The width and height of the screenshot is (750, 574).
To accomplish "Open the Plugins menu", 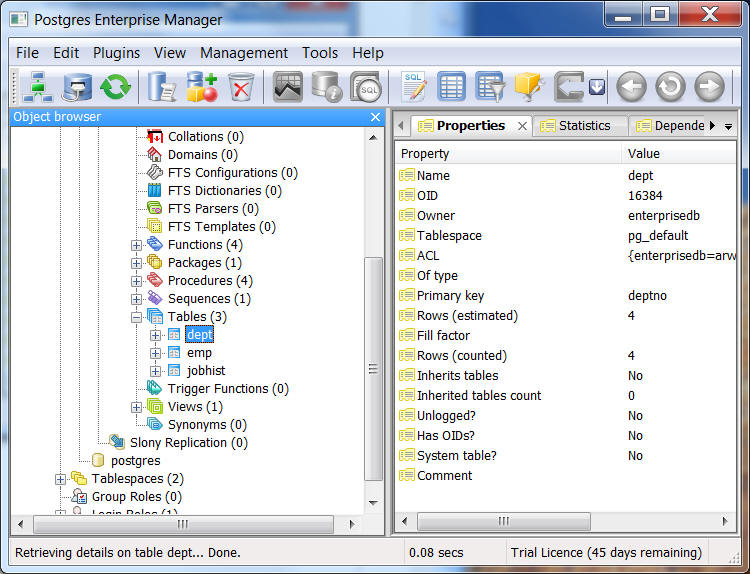I will tap(116, 53).
